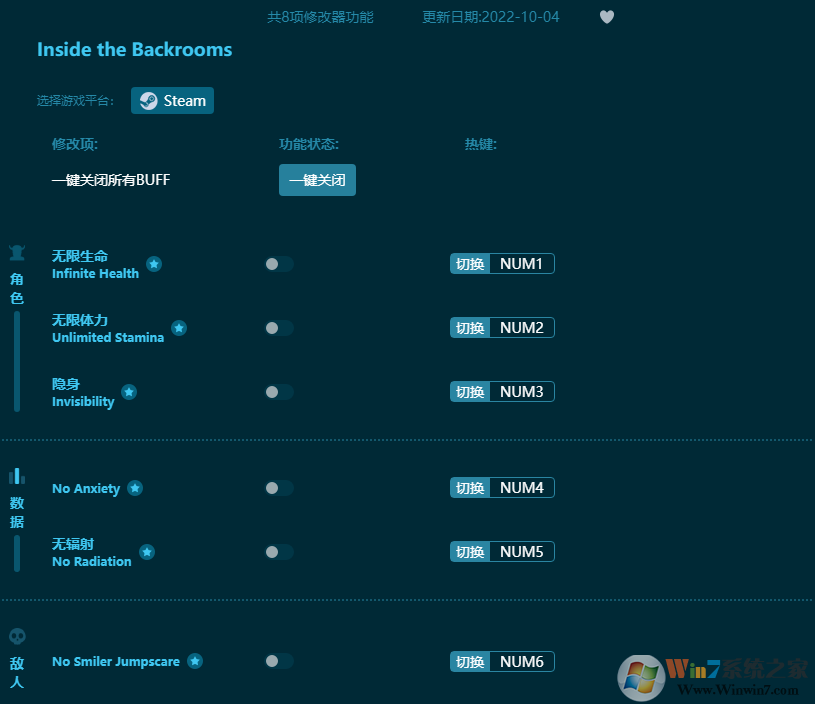Enable the No Smiler Jumpscare toggle

tap(278, 661)
